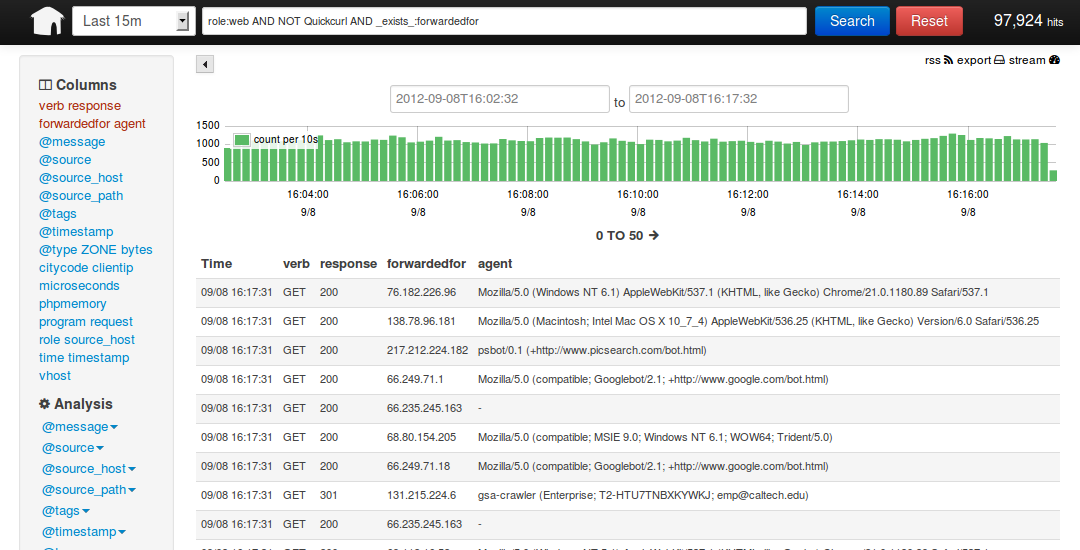
Task: Click the green count per 10s legend swatch
Action: coord(241,140)
